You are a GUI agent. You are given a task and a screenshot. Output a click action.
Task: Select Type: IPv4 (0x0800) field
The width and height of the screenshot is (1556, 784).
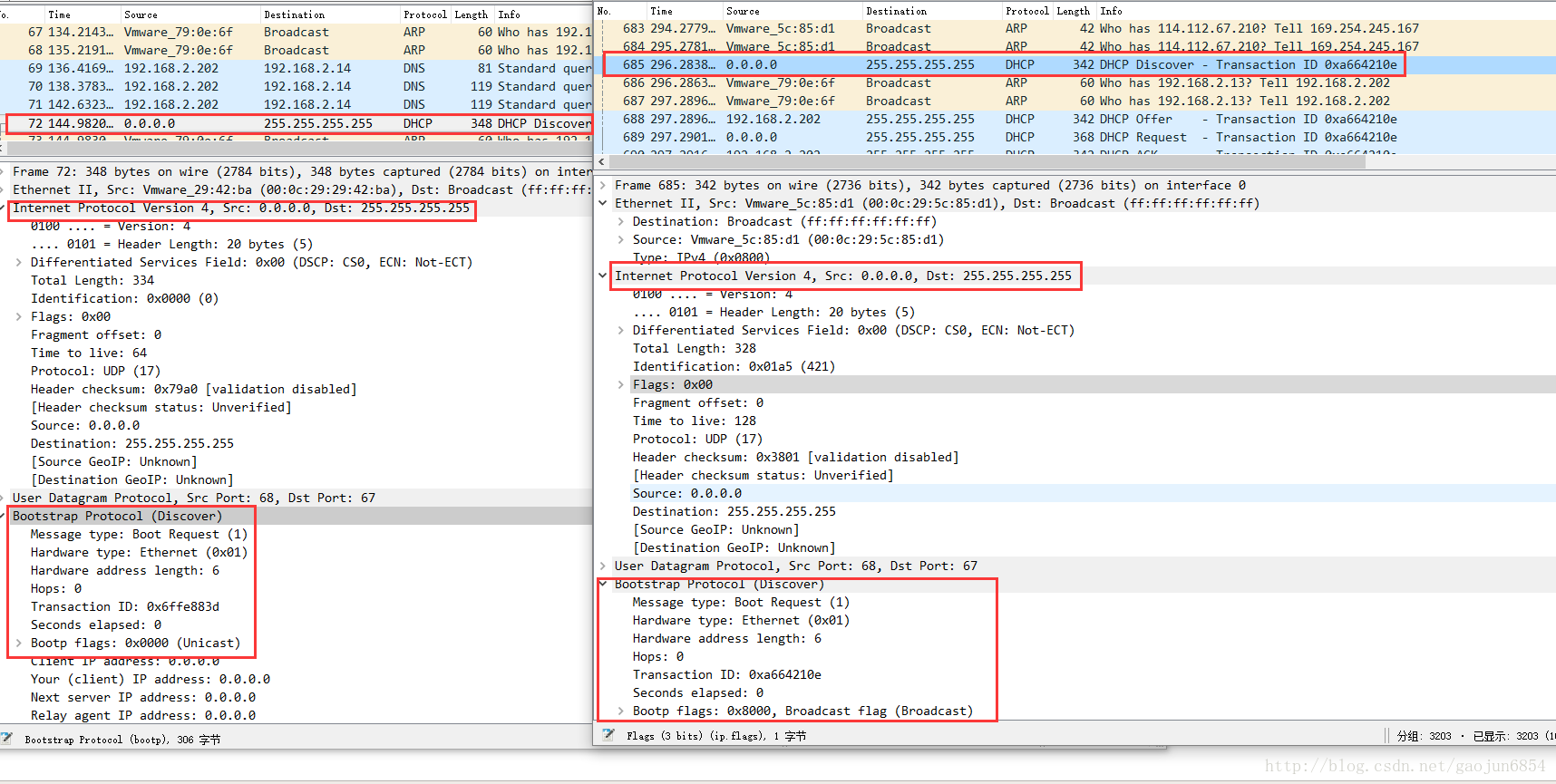click(x=702, y=258)
